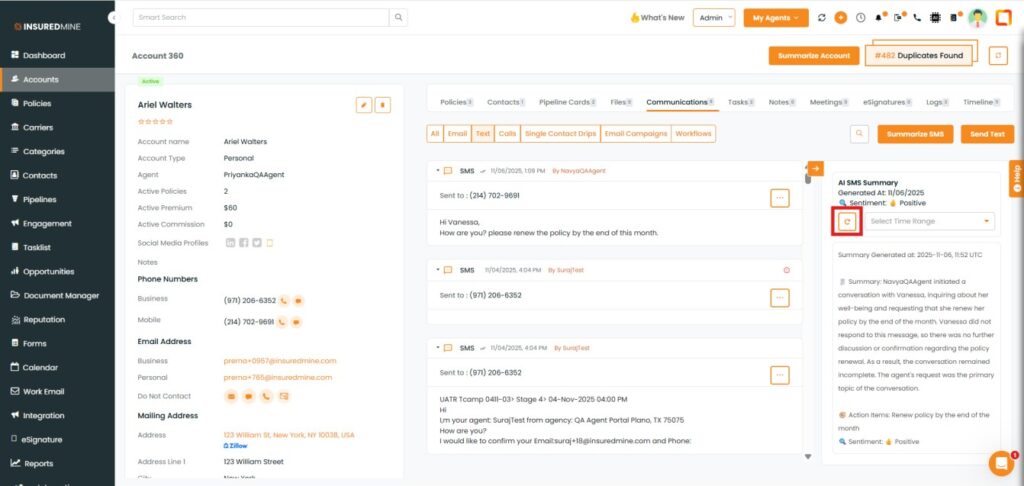
Task: Open the Select Time Range dropdown
Action: point(930,221)
